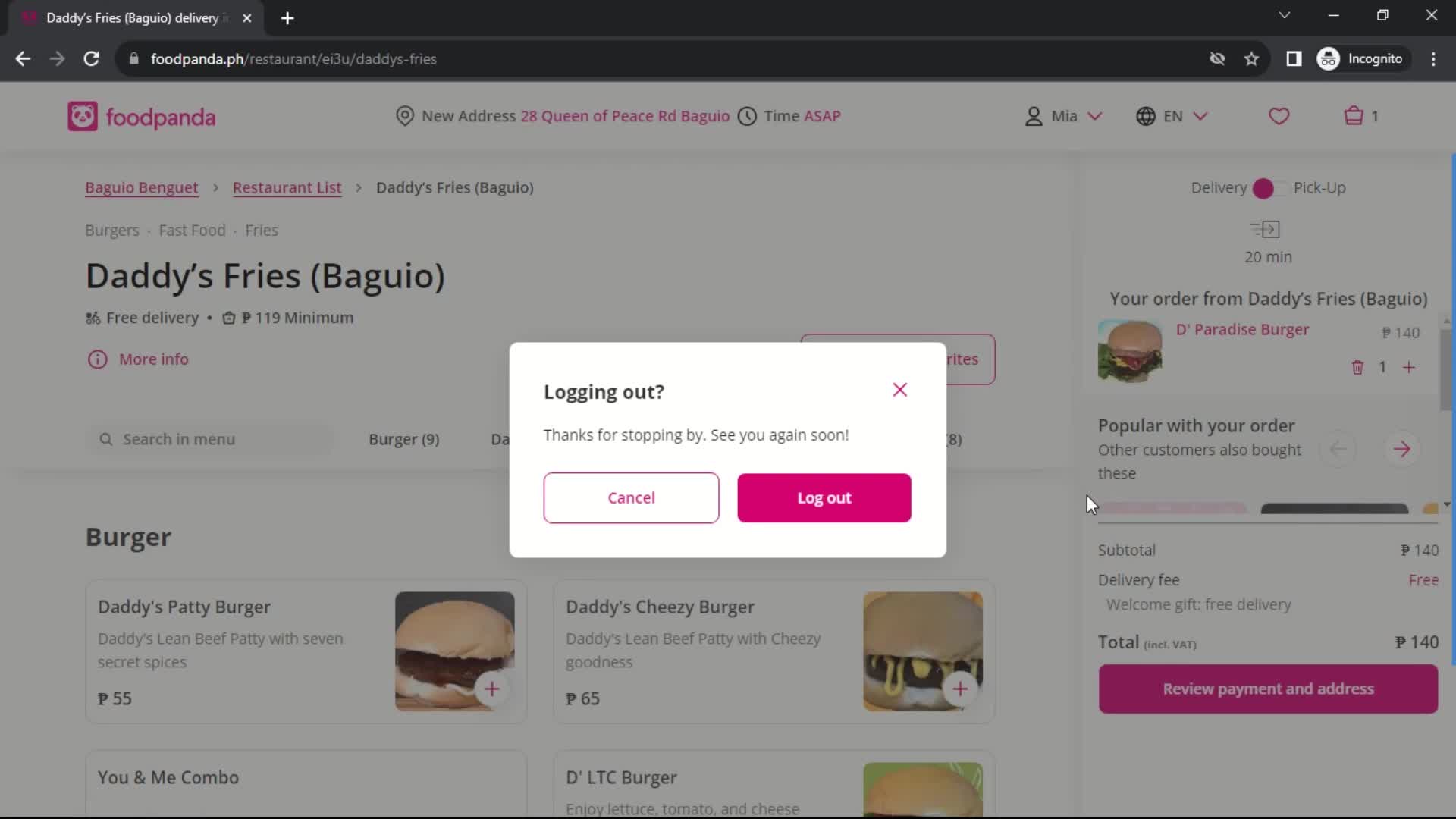This screenshot has width=1456, height=819.
Task: Click the Baguio Benguet breadcrumb link
Action: (x=142, y=187)
